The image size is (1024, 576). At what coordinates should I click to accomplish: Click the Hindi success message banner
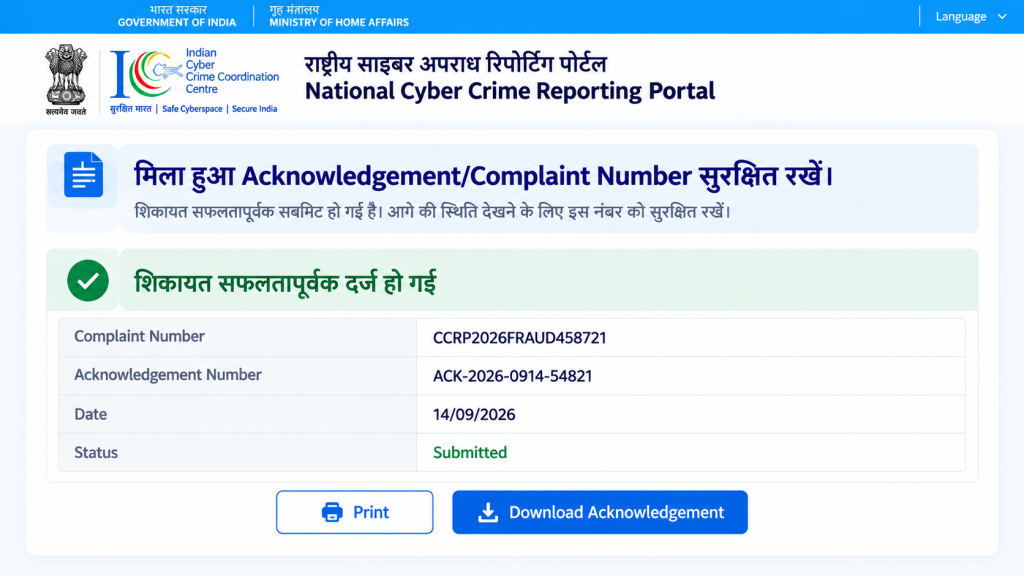pos(513,280)
